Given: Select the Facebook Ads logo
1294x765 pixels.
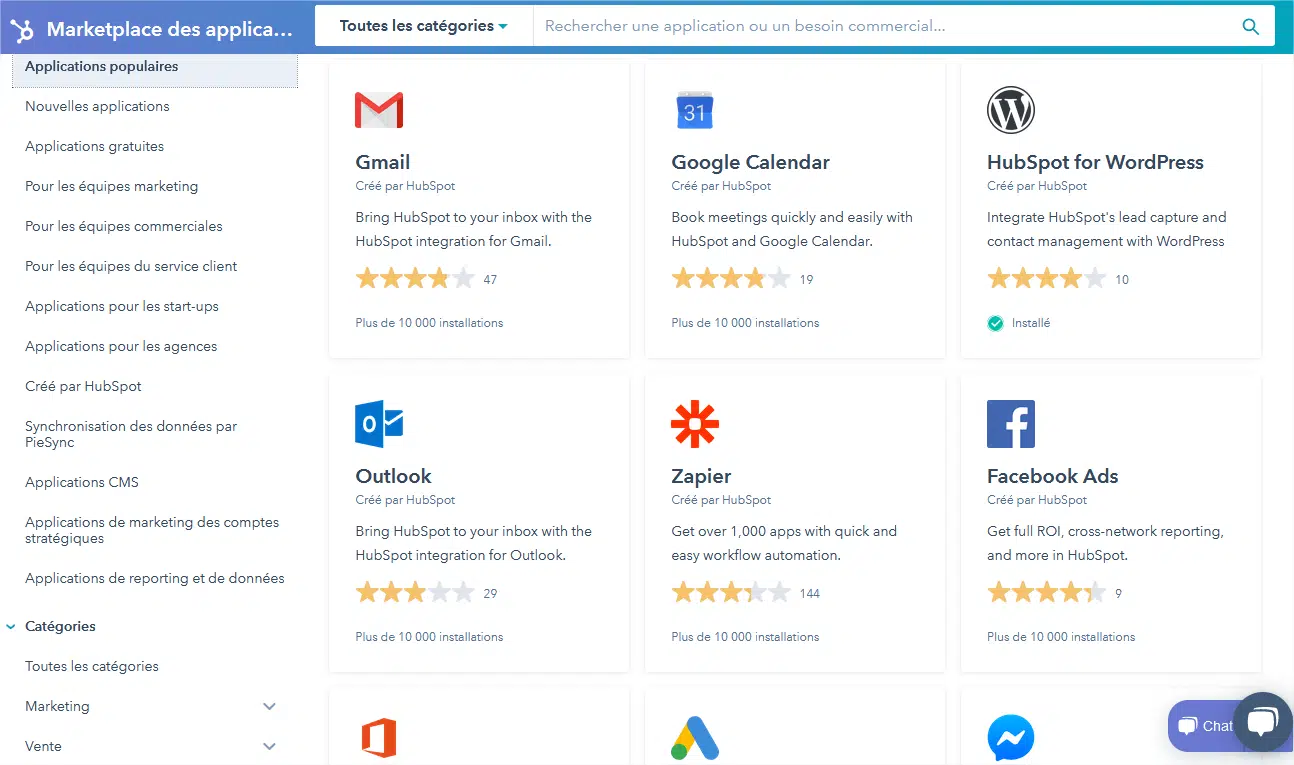Looking at the screenshot, I should tap(1010, 424).
